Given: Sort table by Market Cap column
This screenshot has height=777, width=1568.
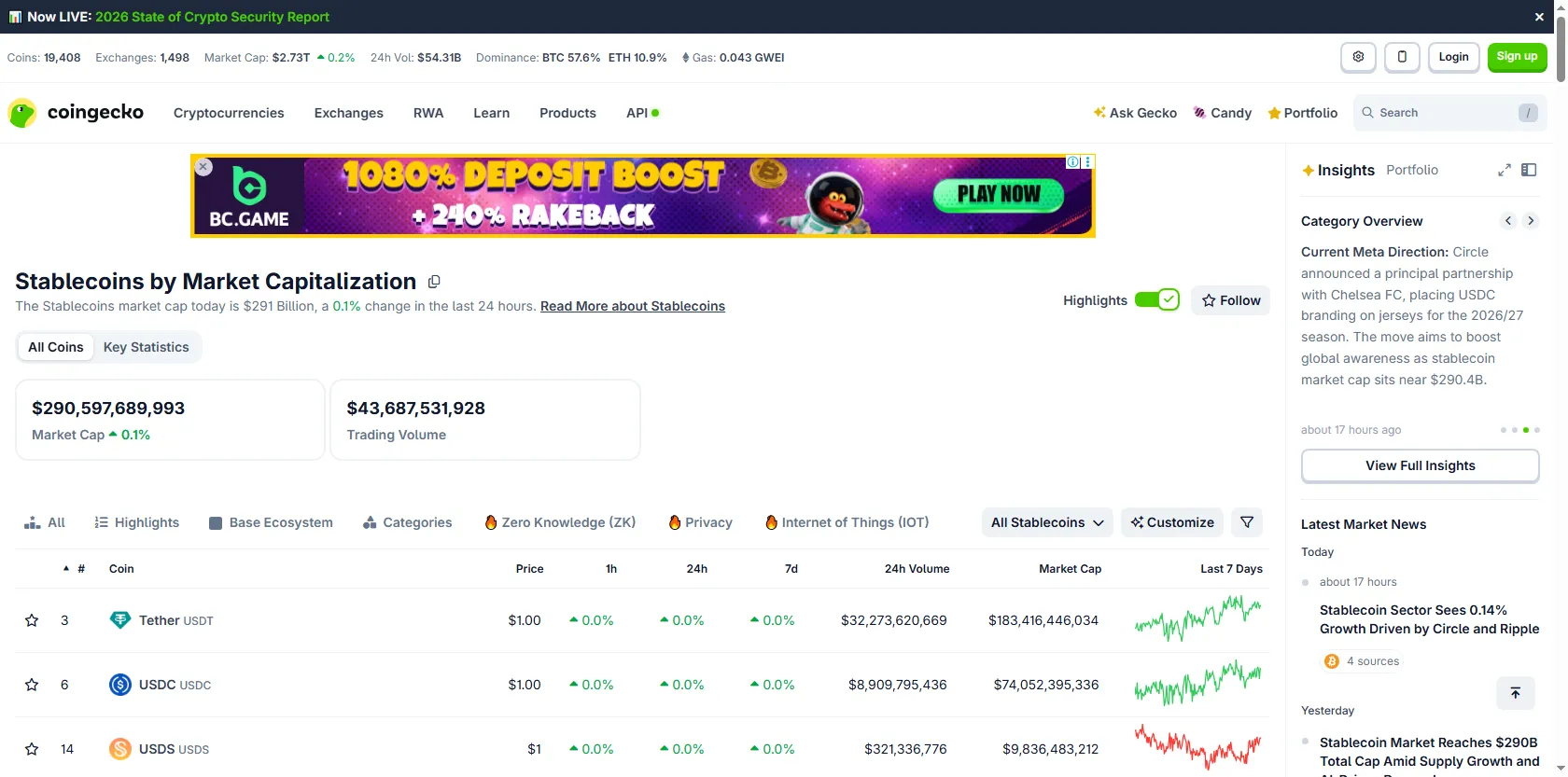Looking at the screenshot, I should pos(1070,569).
